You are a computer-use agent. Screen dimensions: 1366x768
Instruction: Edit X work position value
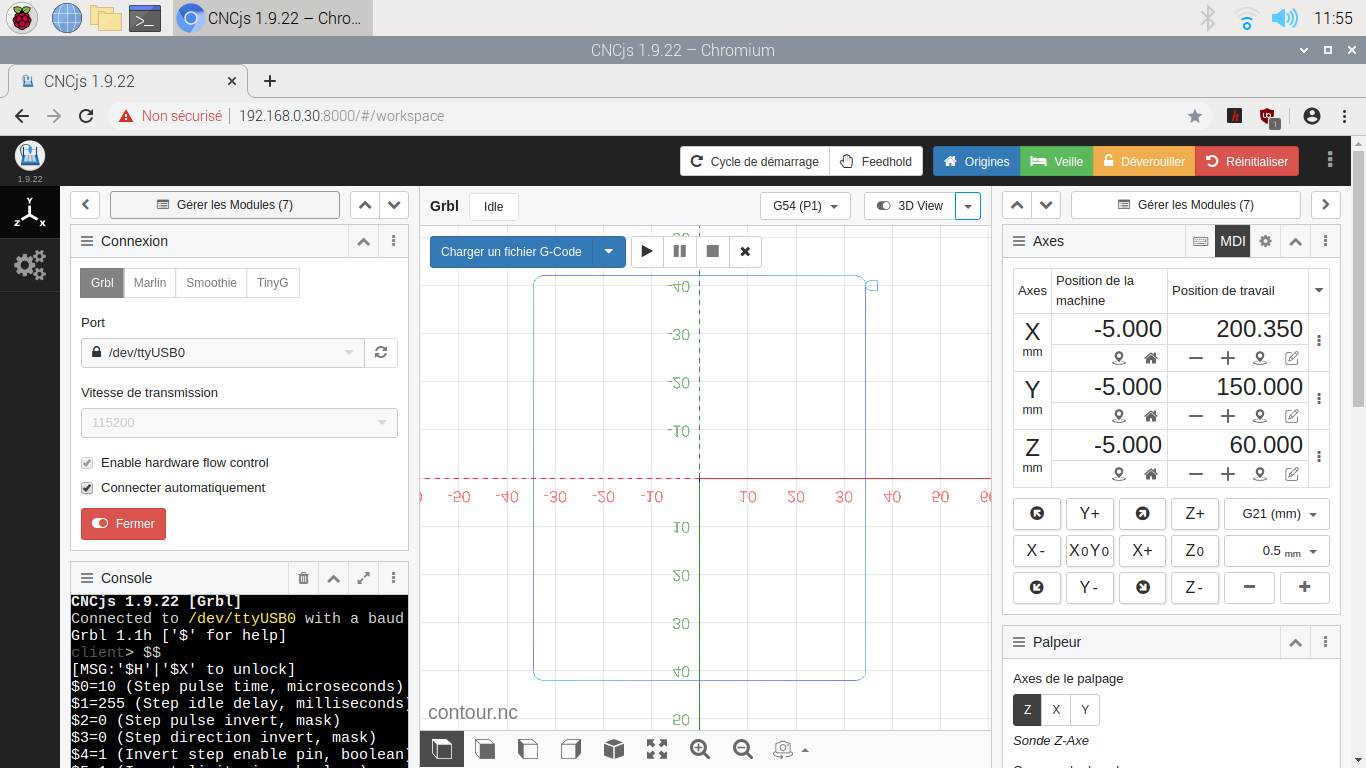click(x=1292, y=358)
